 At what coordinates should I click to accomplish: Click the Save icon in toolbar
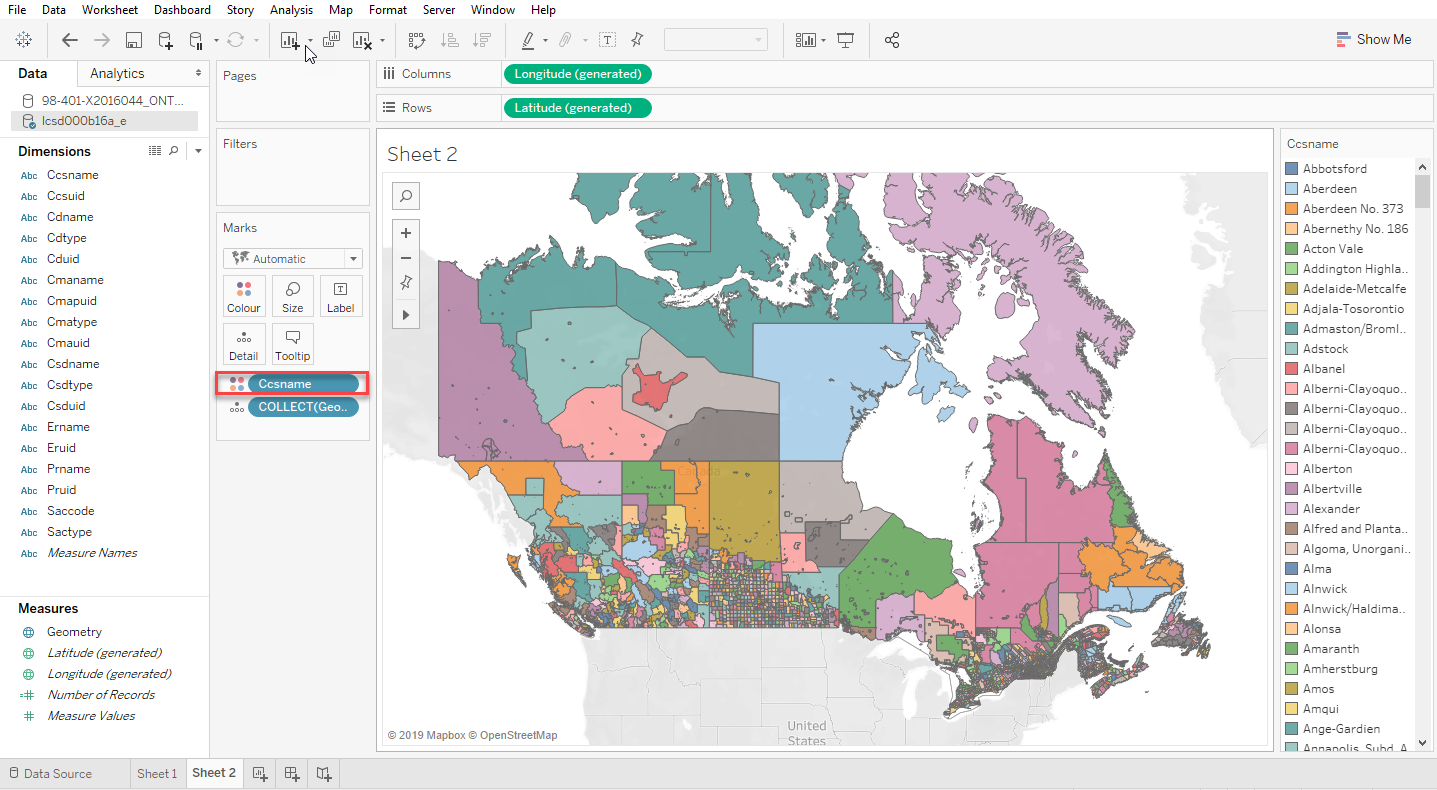tap(133, 40)
